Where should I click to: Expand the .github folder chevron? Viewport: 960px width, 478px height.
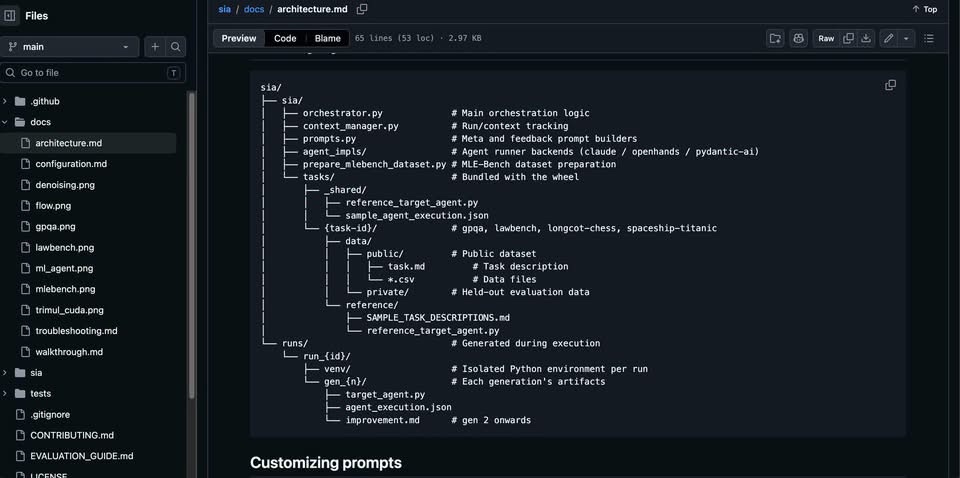[5, 102]
